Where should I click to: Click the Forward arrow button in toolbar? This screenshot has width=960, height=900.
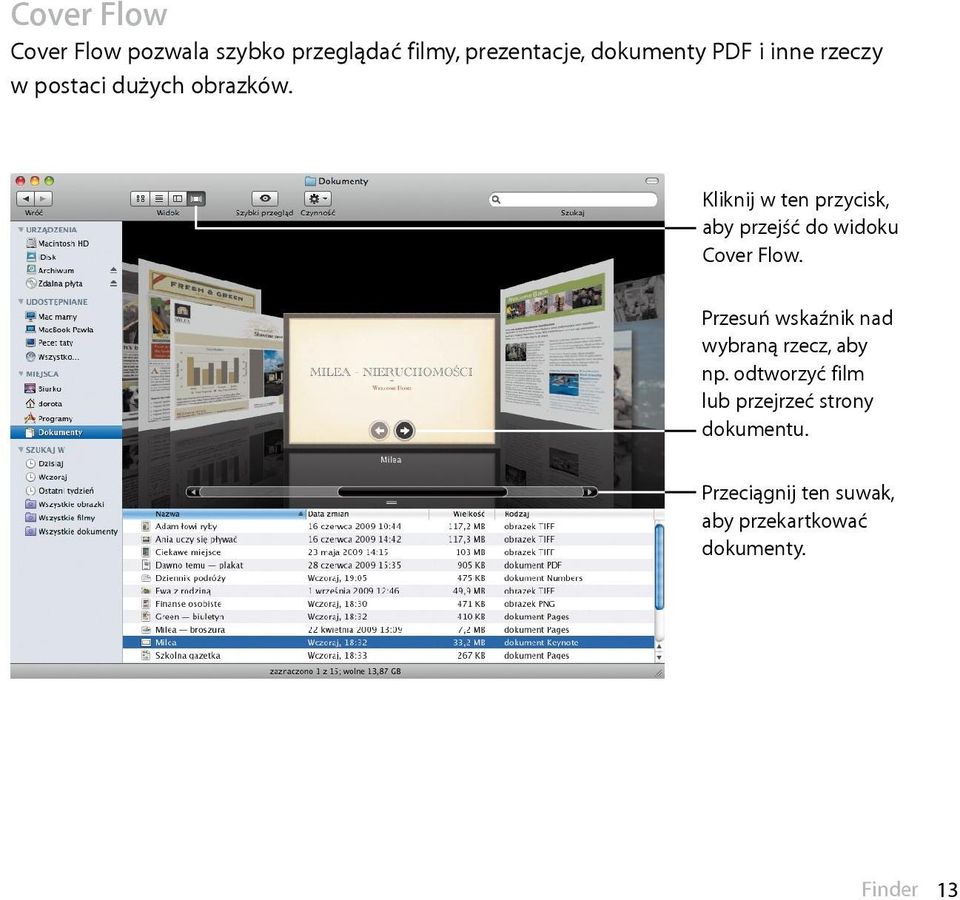point(43,198)
